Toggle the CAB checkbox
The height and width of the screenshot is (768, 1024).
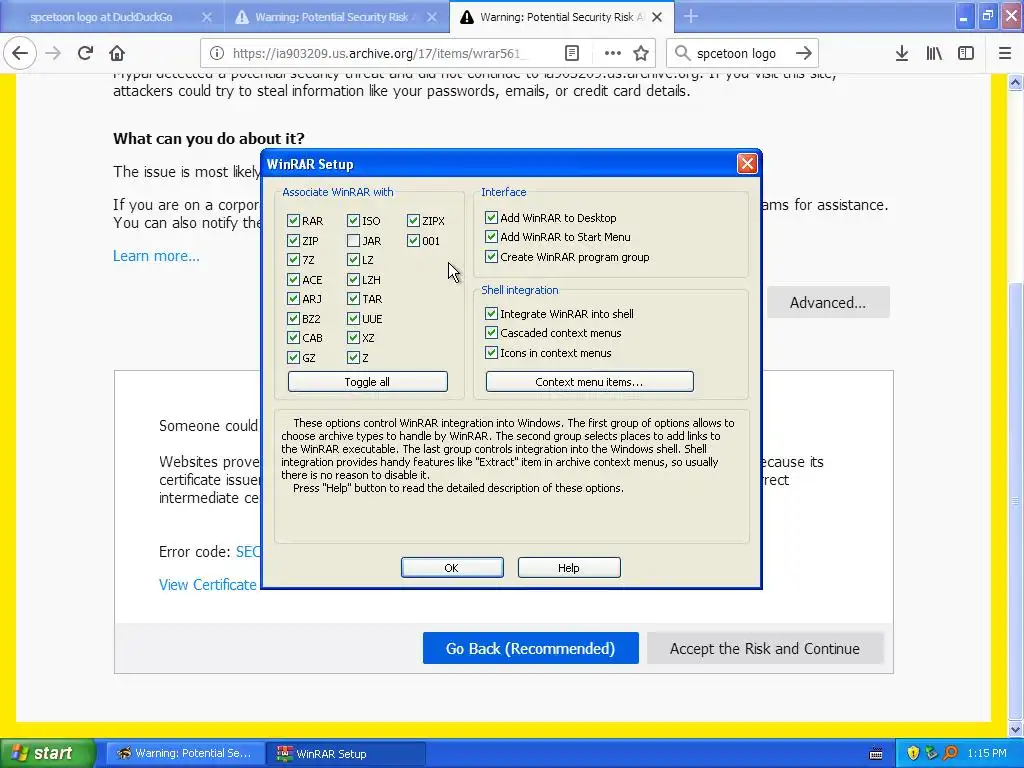click(x=293, y=338)
